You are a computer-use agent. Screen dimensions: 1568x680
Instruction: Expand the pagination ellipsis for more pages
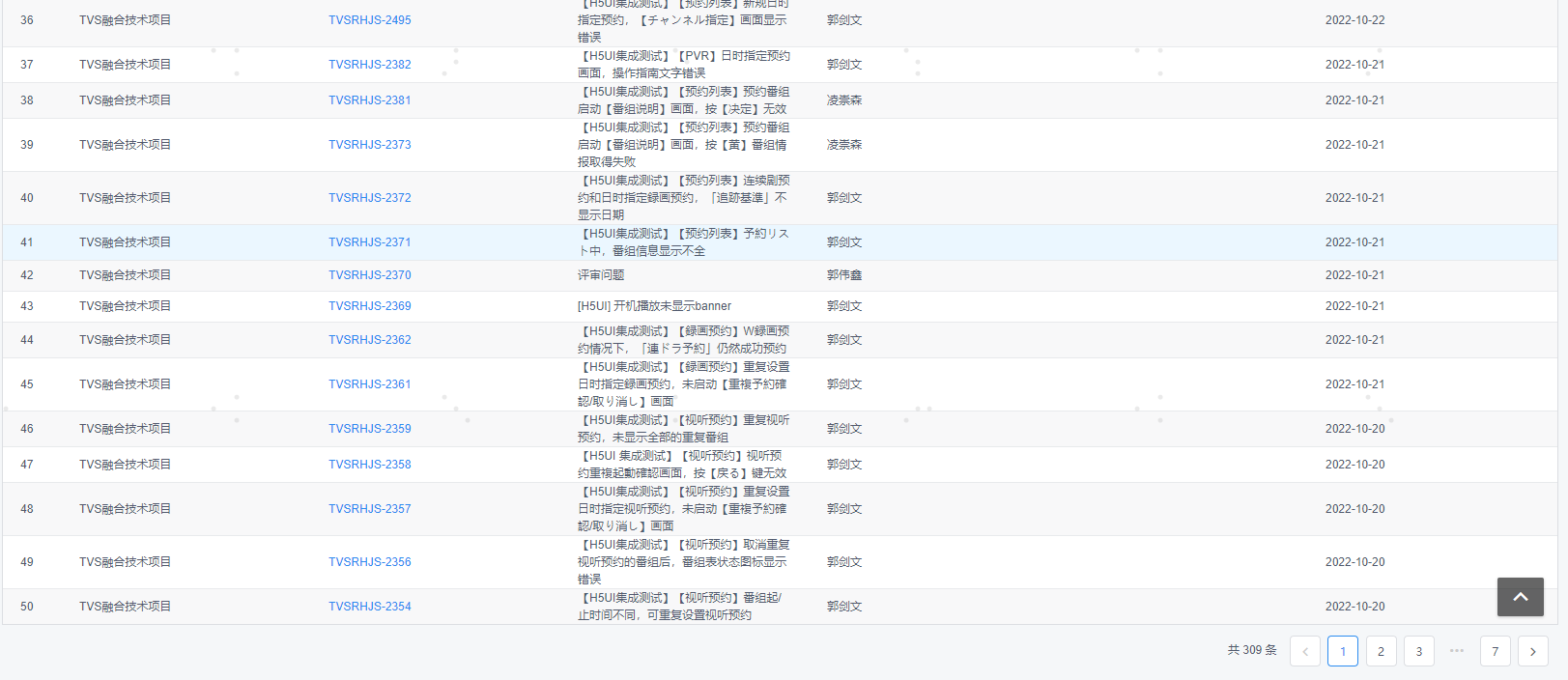(x=1457, y=651)
